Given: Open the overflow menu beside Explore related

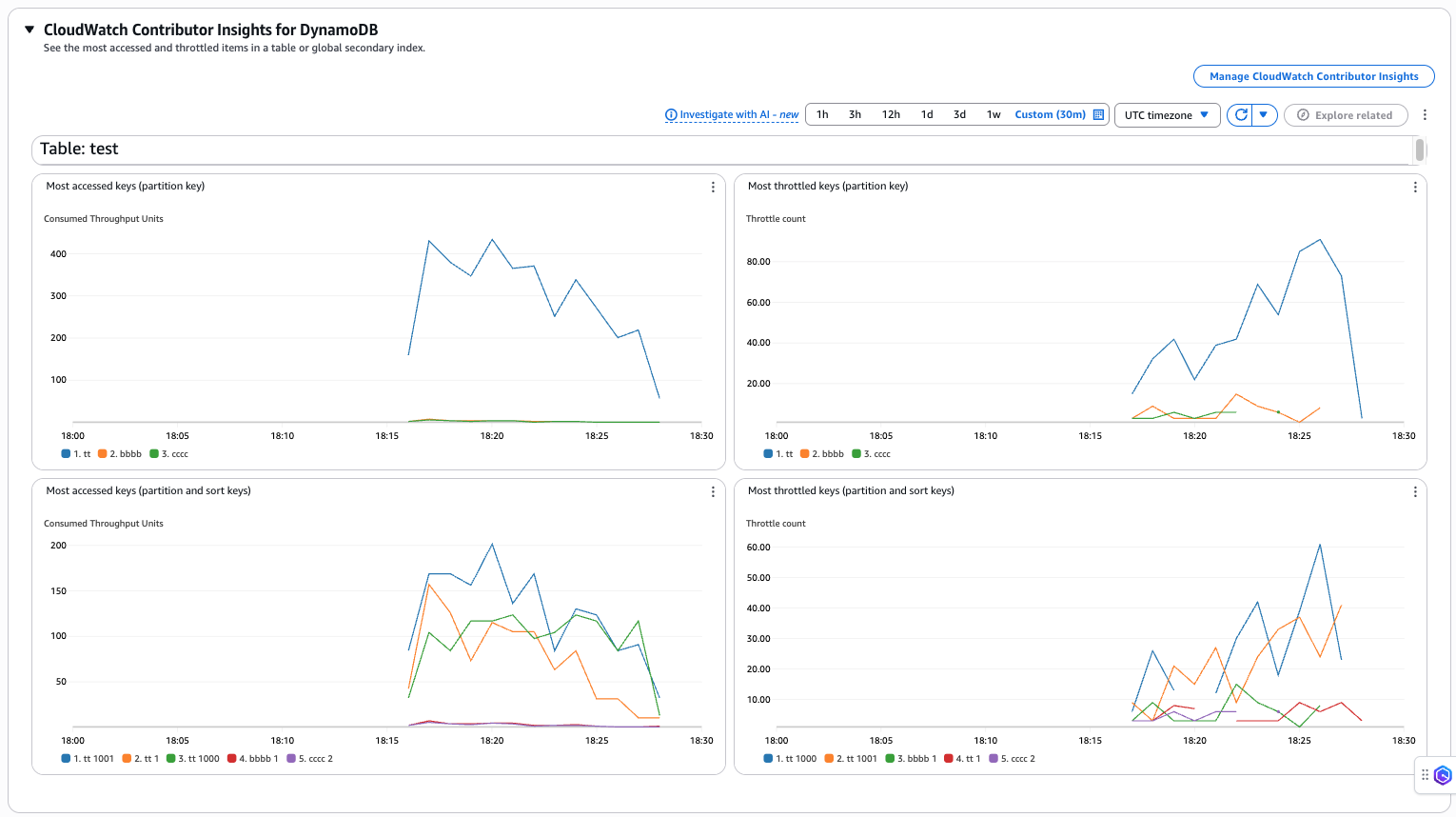Looking at the screenshot, I should (x=1425, y=114).
